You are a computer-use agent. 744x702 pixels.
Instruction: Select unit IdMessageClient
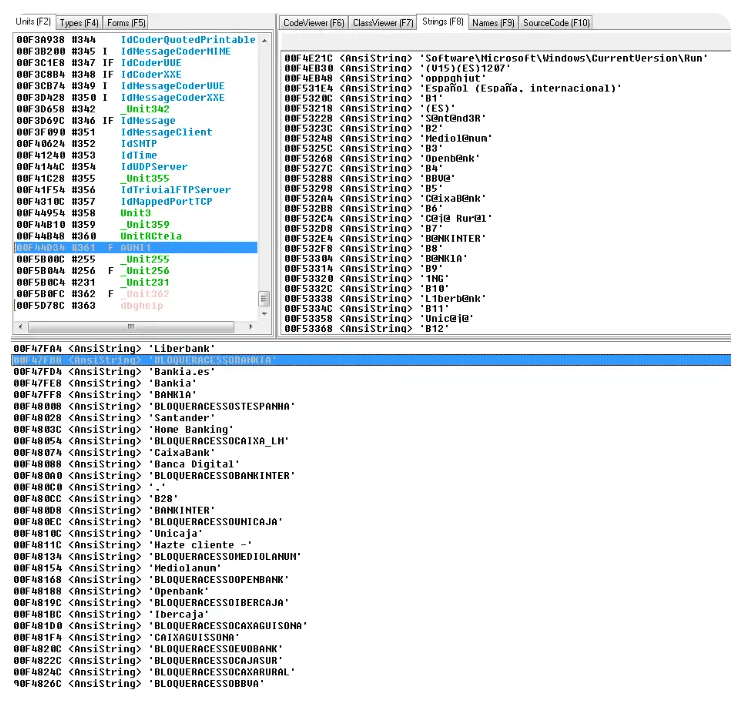pos(167,132)
